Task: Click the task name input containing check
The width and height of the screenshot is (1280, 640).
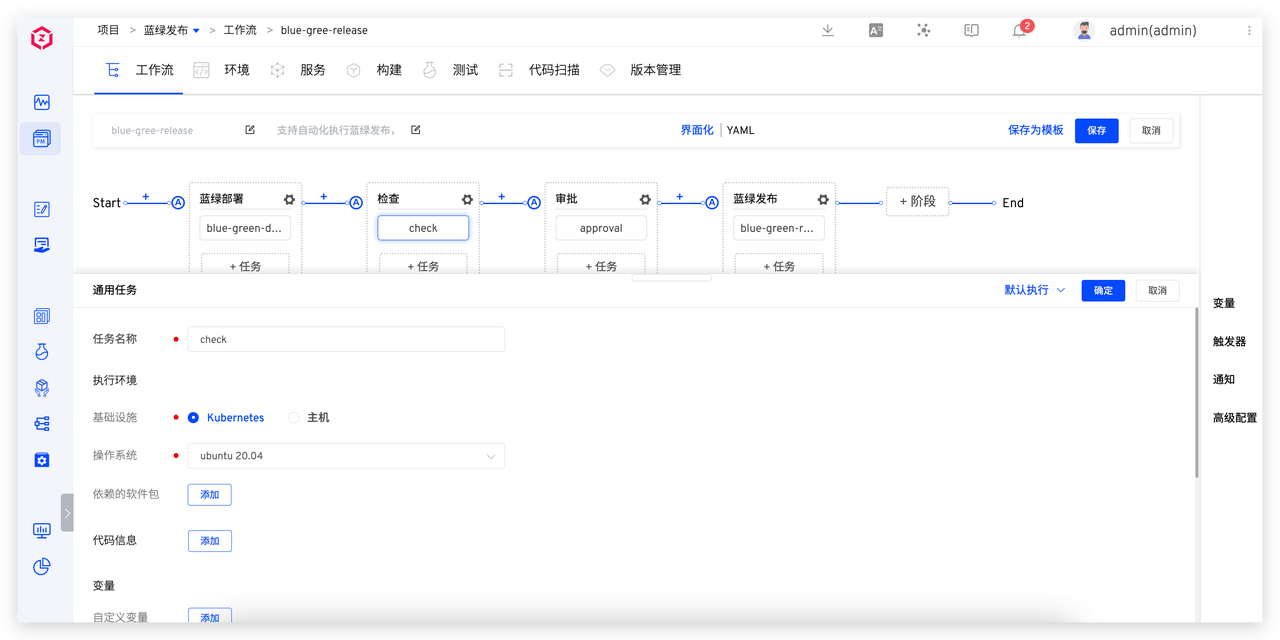Action: click(345, 339)
